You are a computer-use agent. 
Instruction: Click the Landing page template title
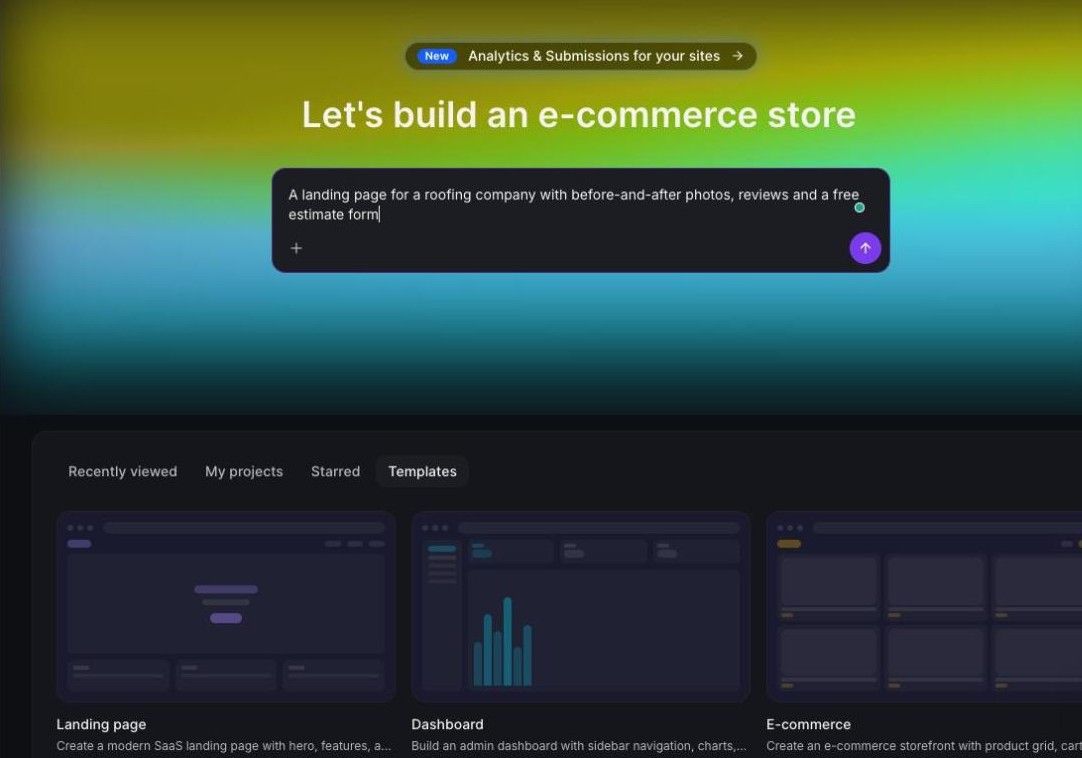(x=101, y=724)
